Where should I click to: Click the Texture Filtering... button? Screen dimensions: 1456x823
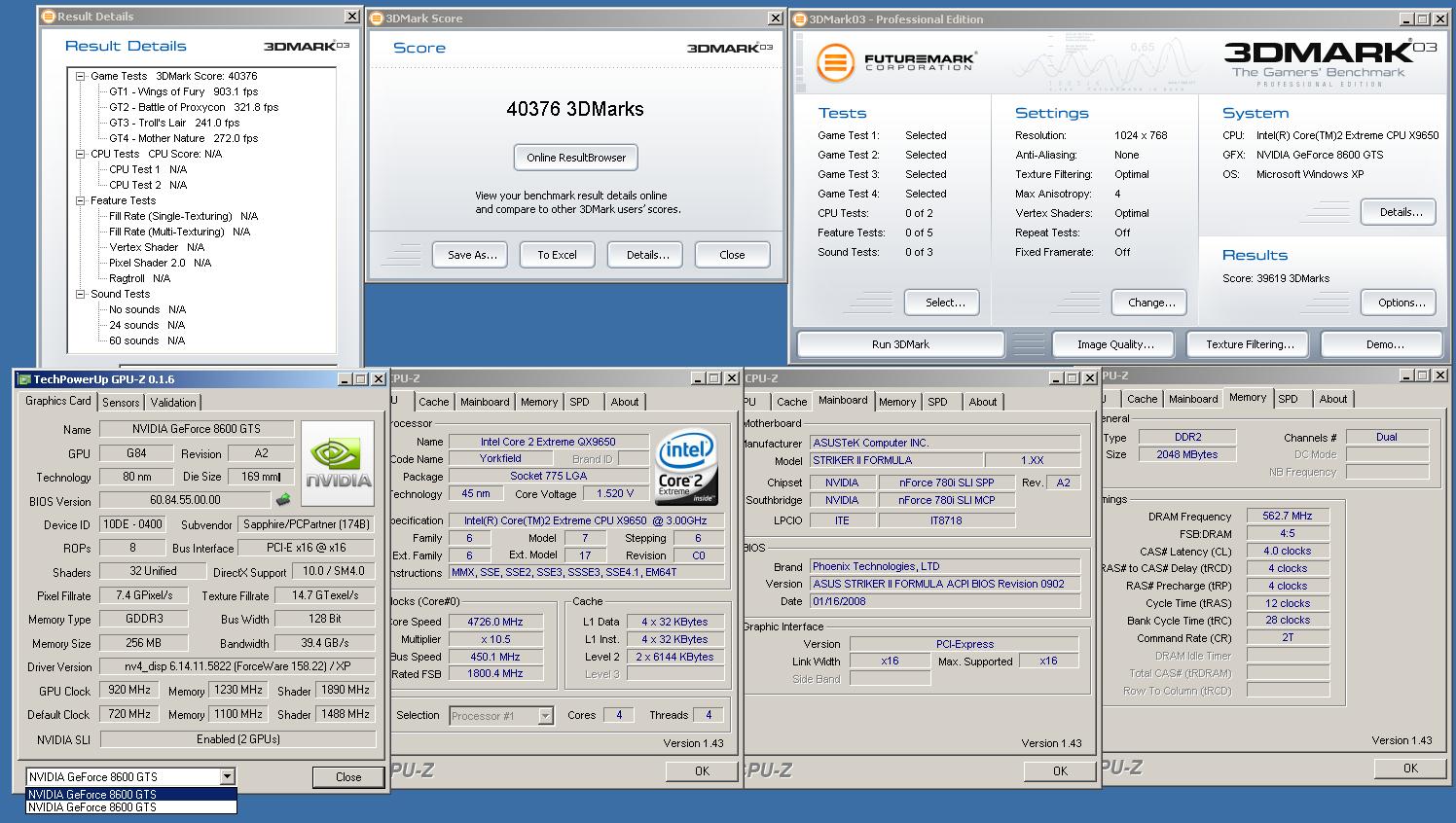pyautogui.click(x=1250, y=344)
